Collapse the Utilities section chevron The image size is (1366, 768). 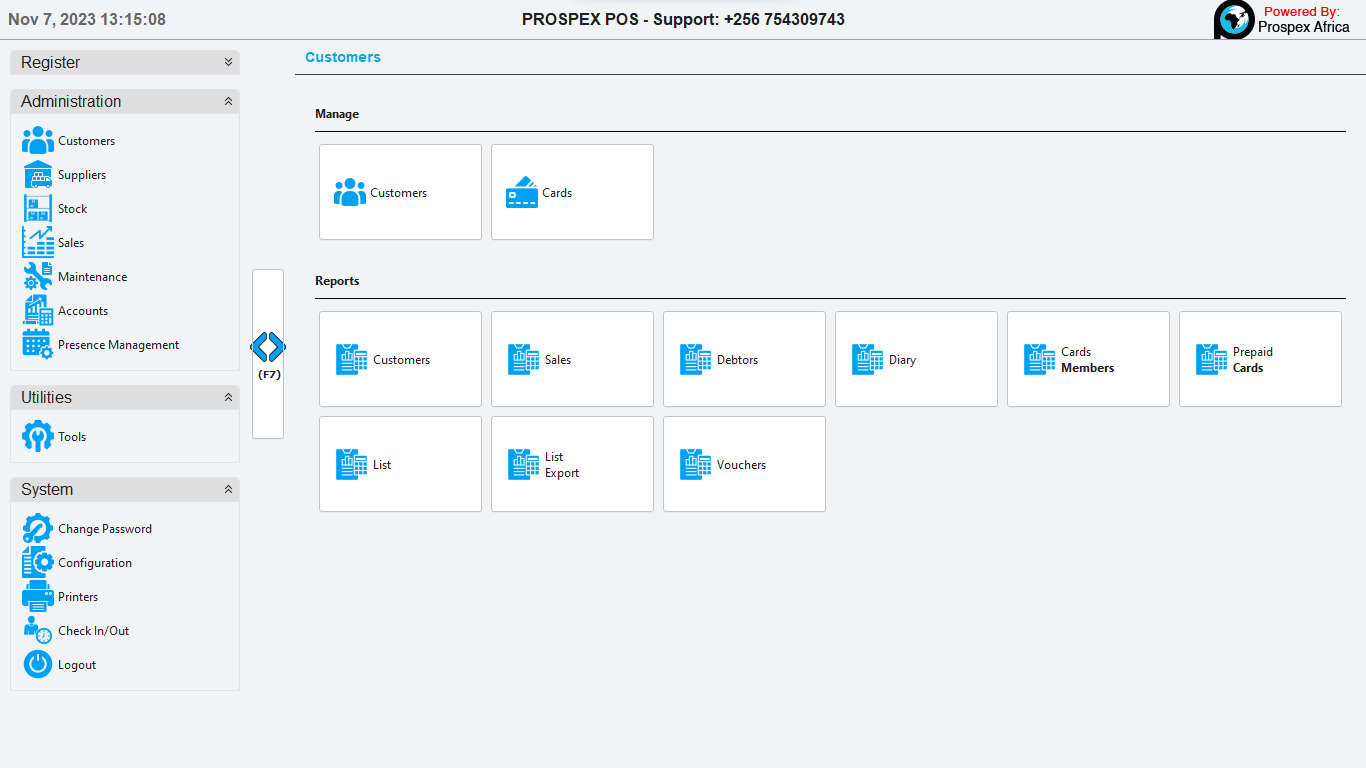(228, 398)
